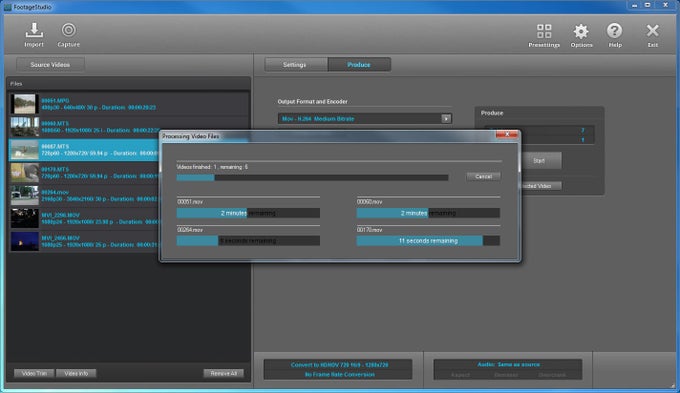Open Presettings from the toolbar
Viewport: 680px width, 393px height.
point(544,35)
